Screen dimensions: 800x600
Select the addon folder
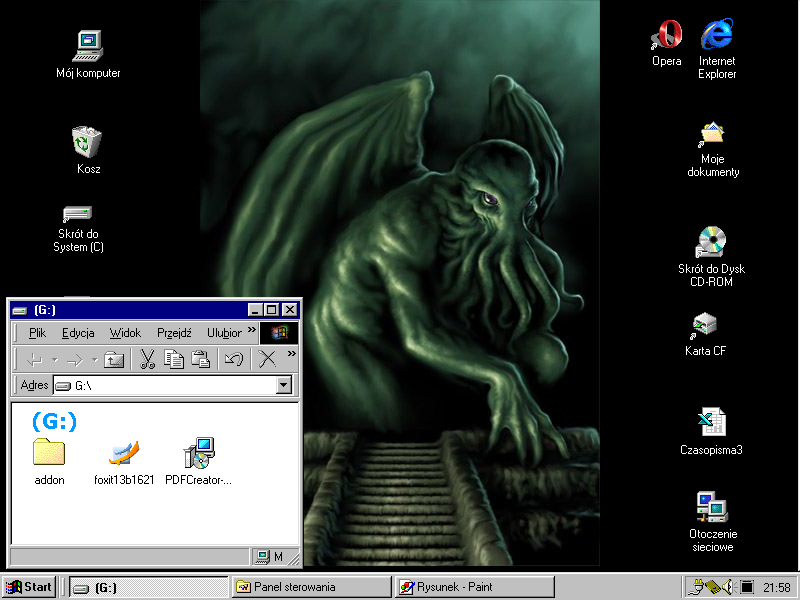pos(49,453)
